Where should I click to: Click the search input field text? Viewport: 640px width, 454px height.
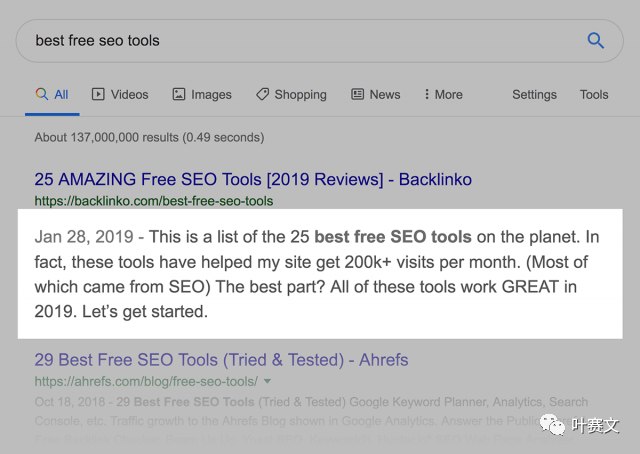[97, 41]
